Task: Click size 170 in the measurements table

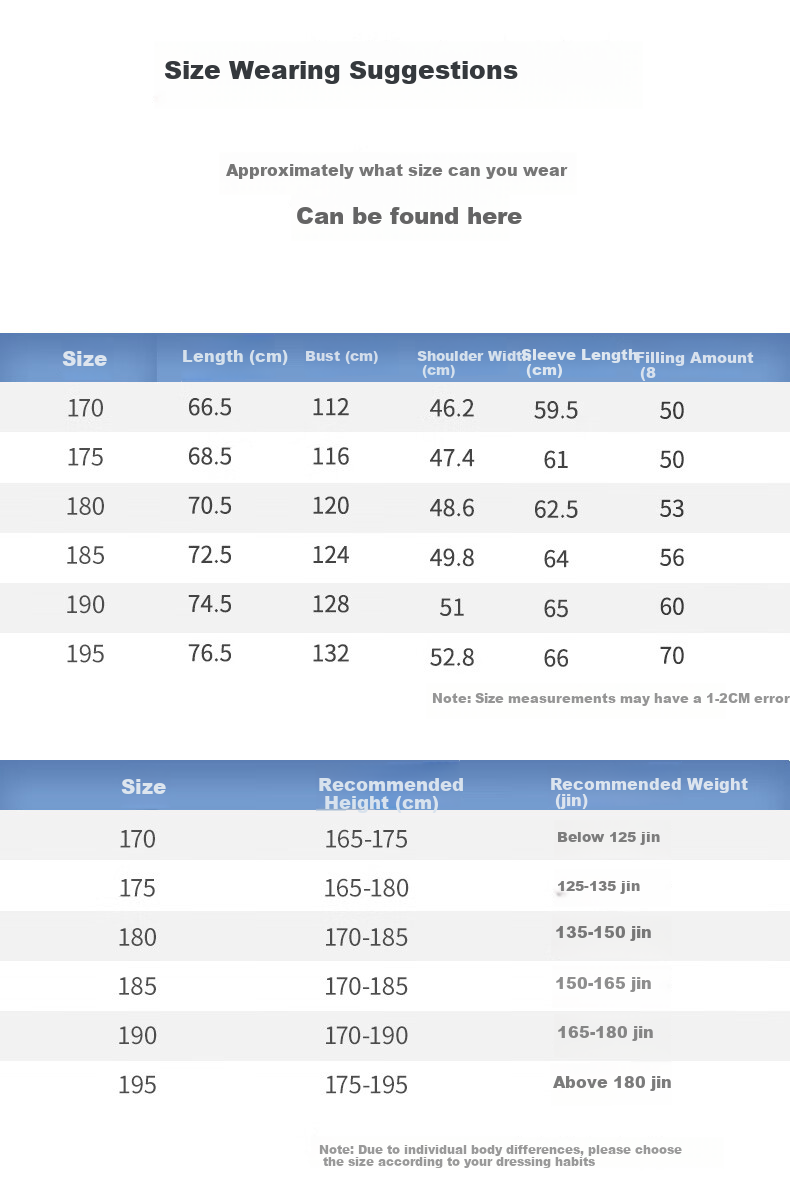Action: (85, 408)
